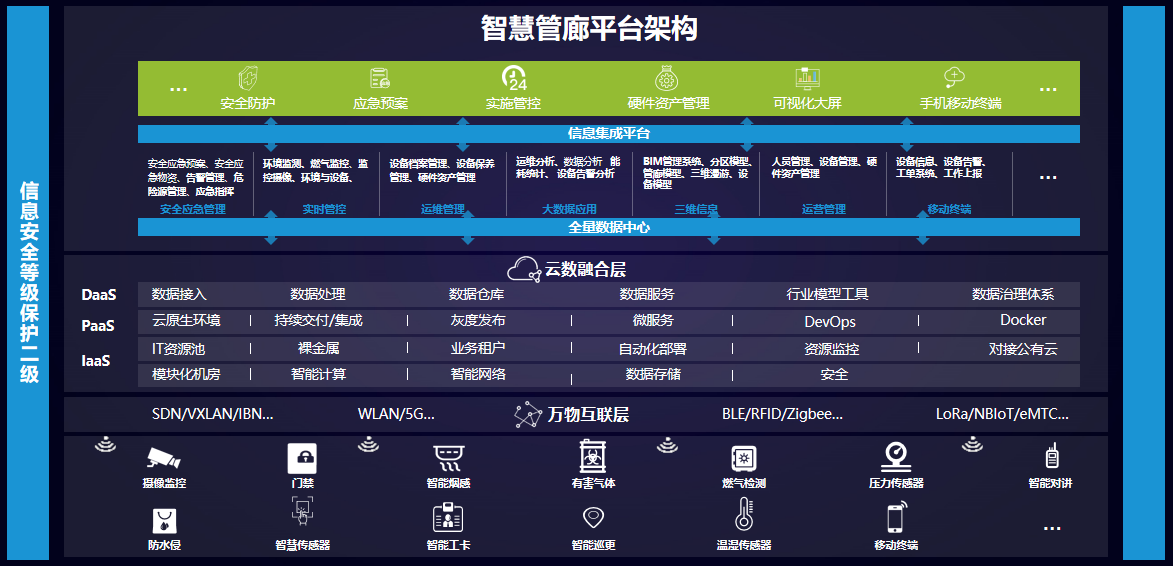Click 数据服务 in the DaaS row
The width and height of the screenshot is (1173, 566).
pos(647,295)
